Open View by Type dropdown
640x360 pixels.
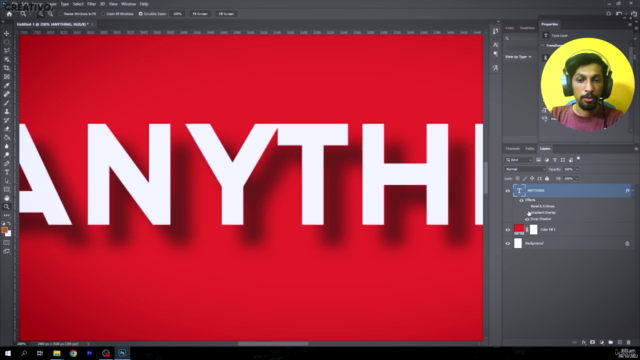point(518,57)
